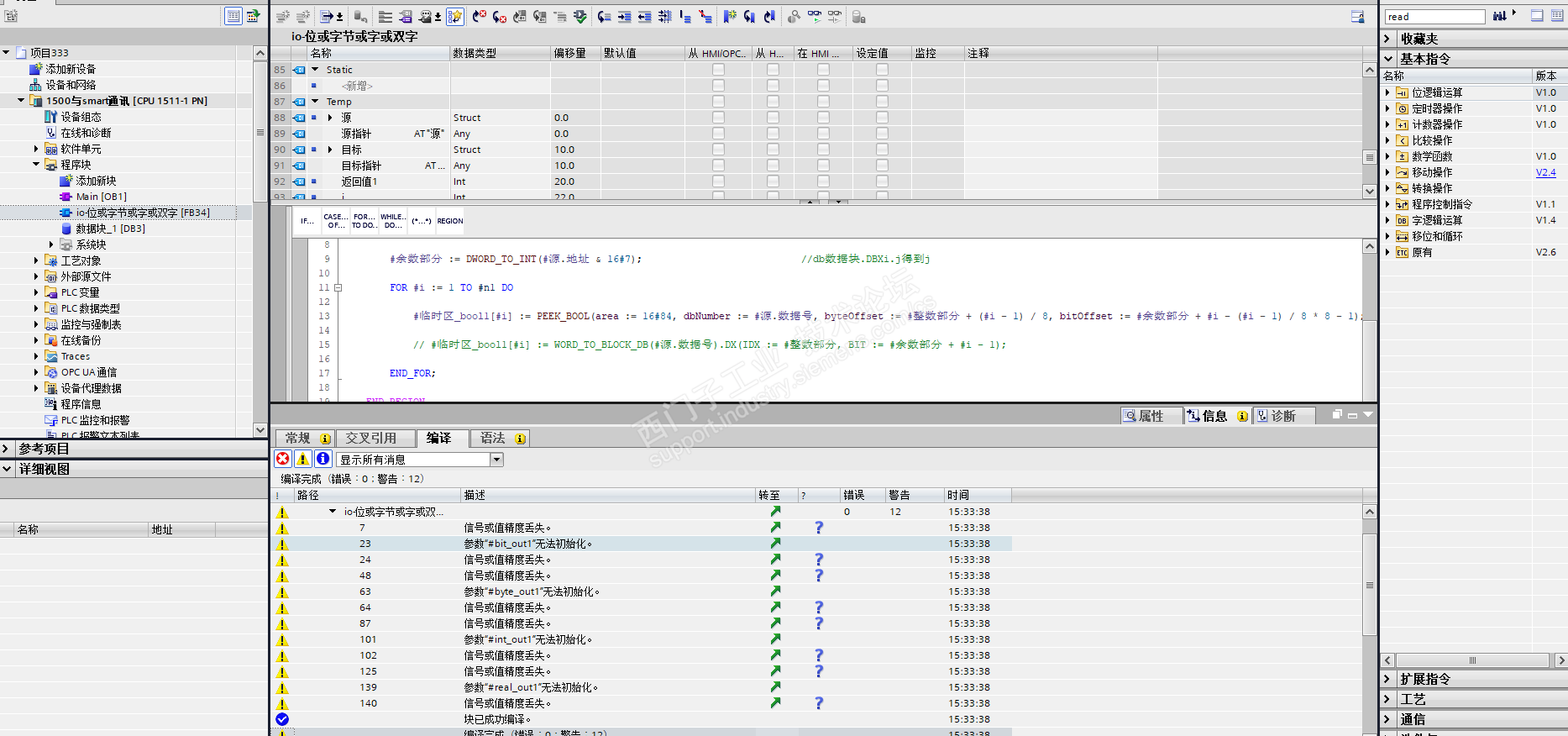Viewport: 1568px width, 736px height.
Task: Click 添加新设备 in project tree
Action: 71,69
